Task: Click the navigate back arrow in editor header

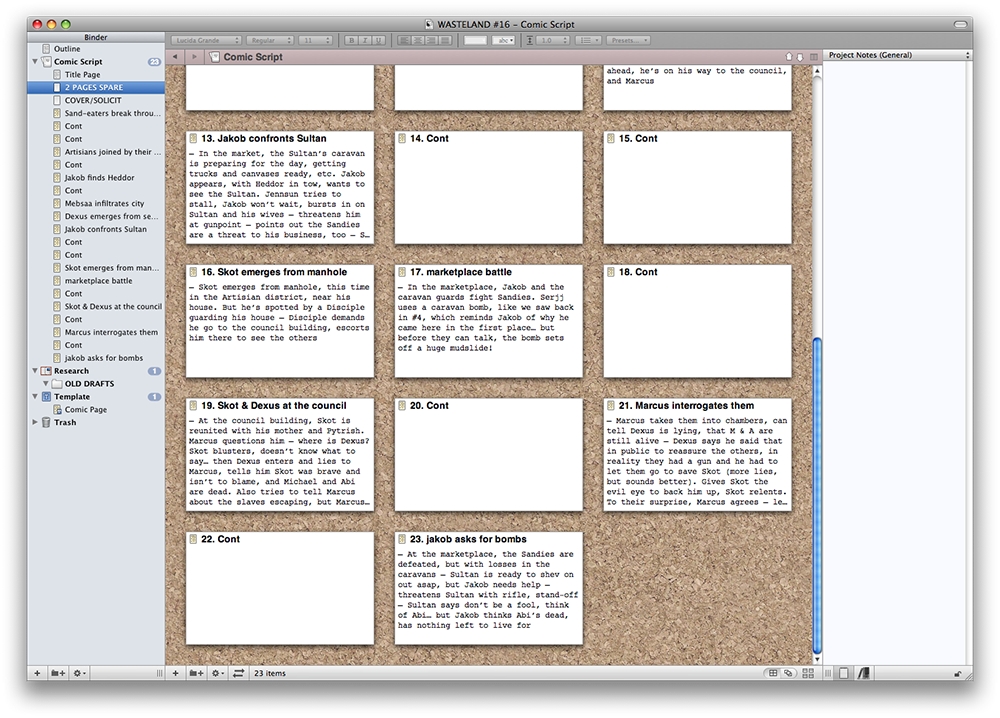Action: click(x=177, y=58)
